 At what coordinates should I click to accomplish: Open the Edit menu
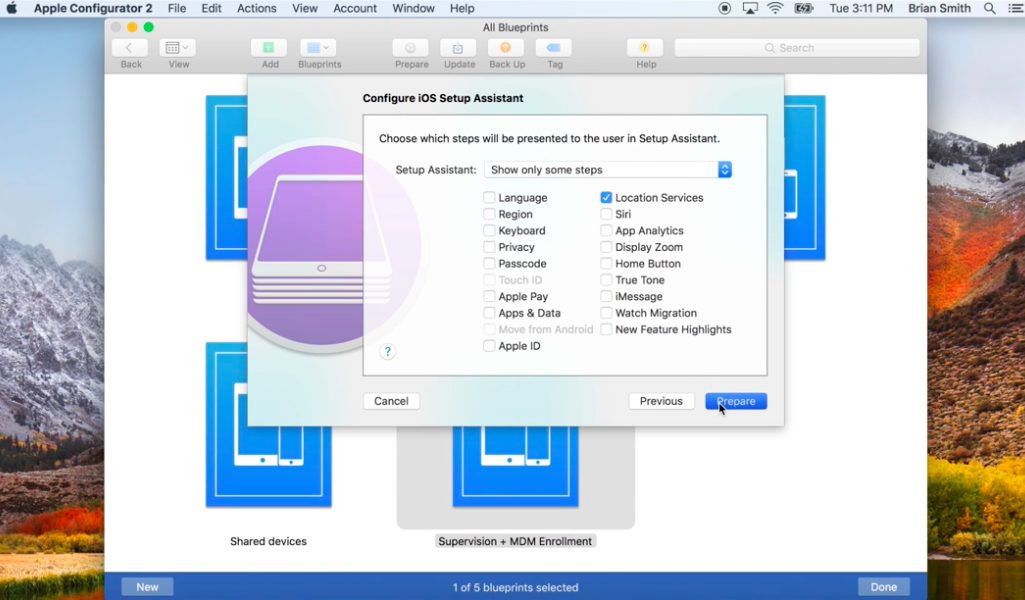pyautogui.click(x=211, y=8)
